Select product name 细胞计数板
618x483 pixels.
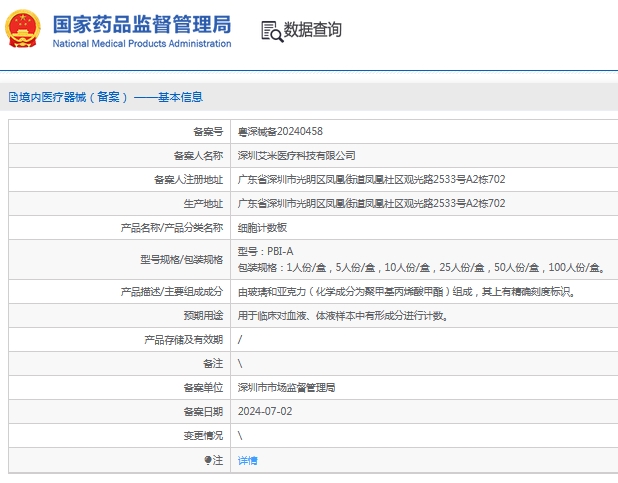pyautogui.click(x=262, y=228)
